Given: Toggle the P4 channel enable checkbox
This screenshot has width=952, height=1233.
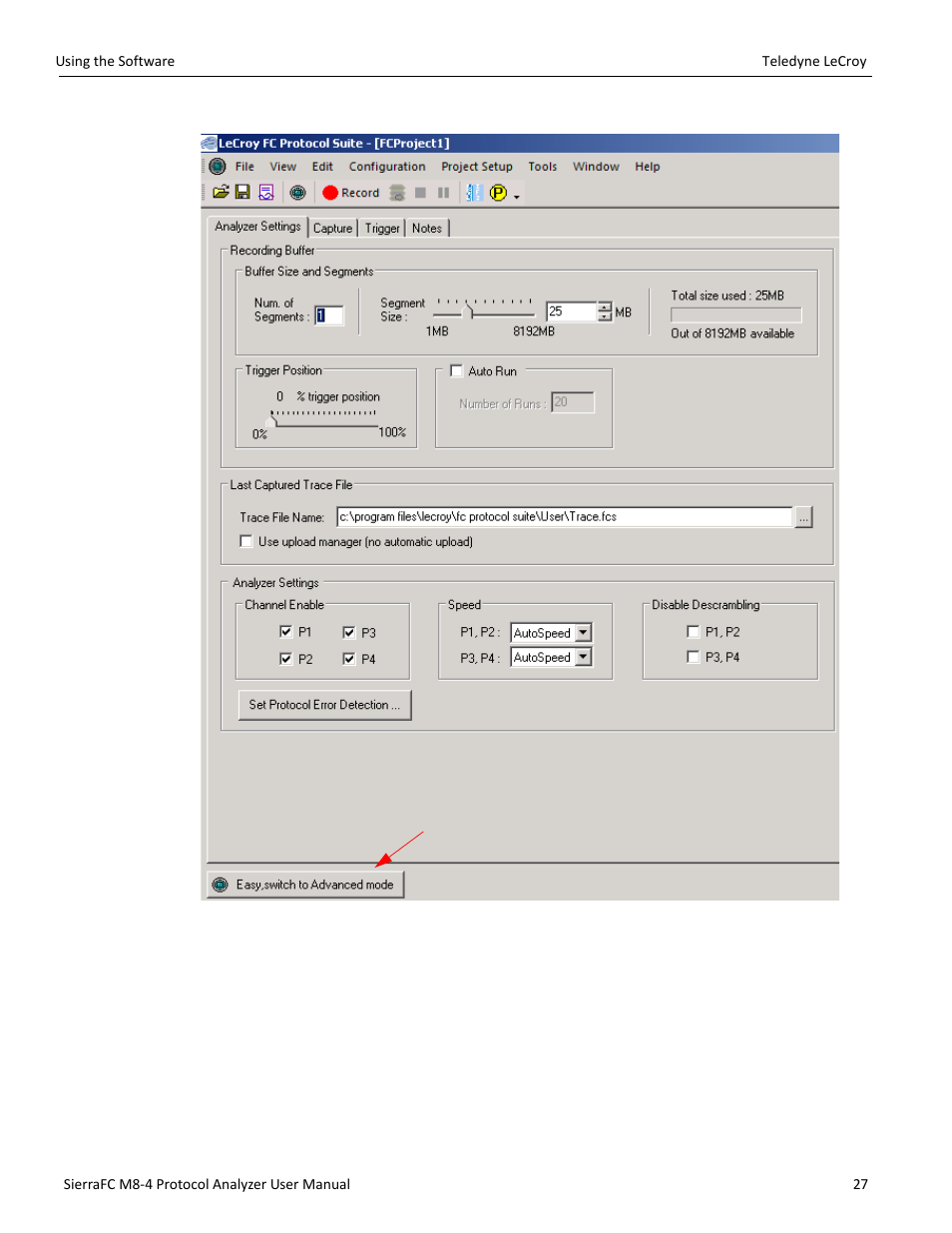Looking at the screenshot, I should click(349, 658).
